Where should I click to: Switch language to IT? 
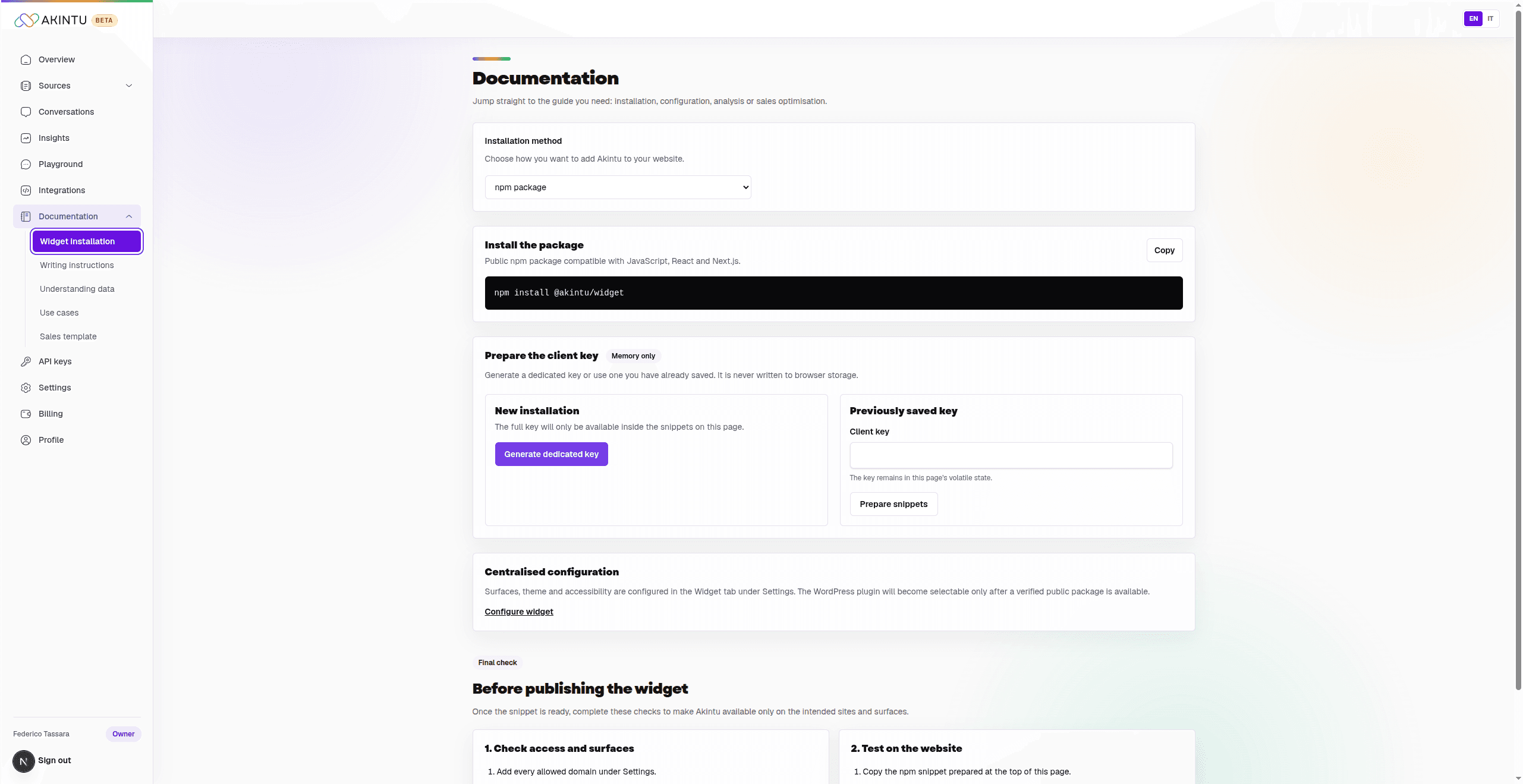1490,18
